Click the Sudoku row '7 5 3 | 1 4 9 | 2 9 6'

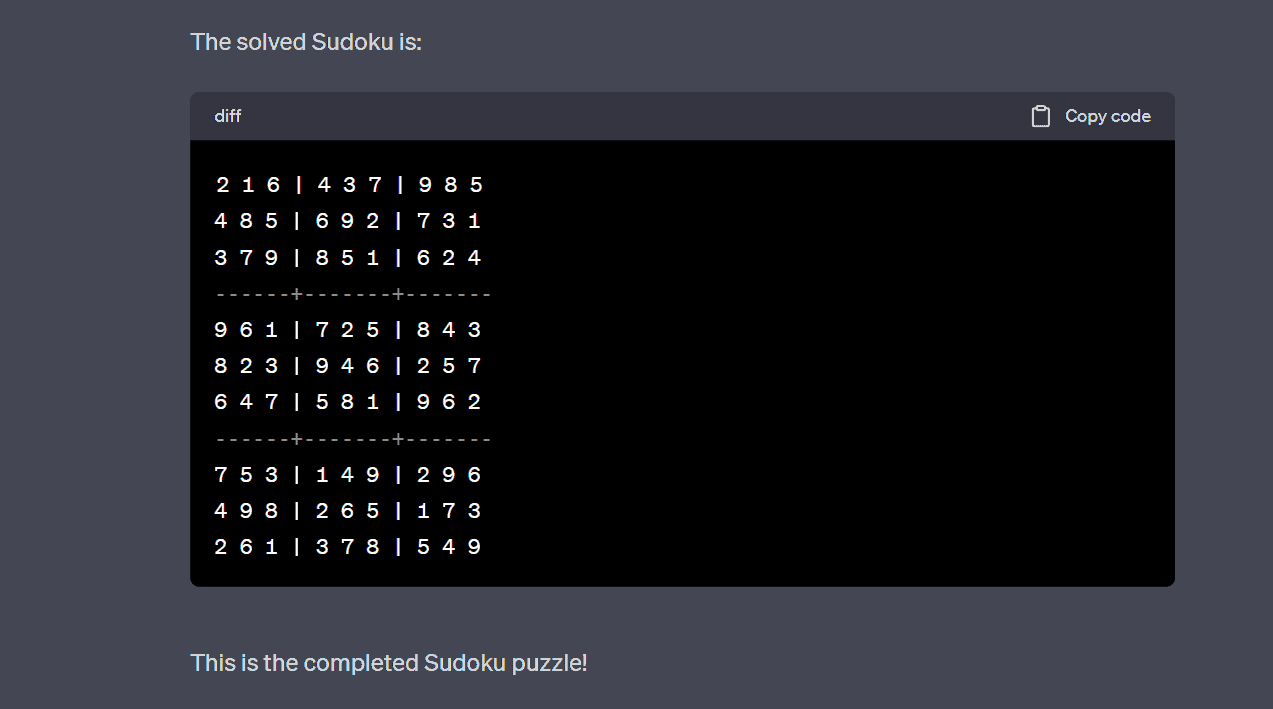pos(348,475)
